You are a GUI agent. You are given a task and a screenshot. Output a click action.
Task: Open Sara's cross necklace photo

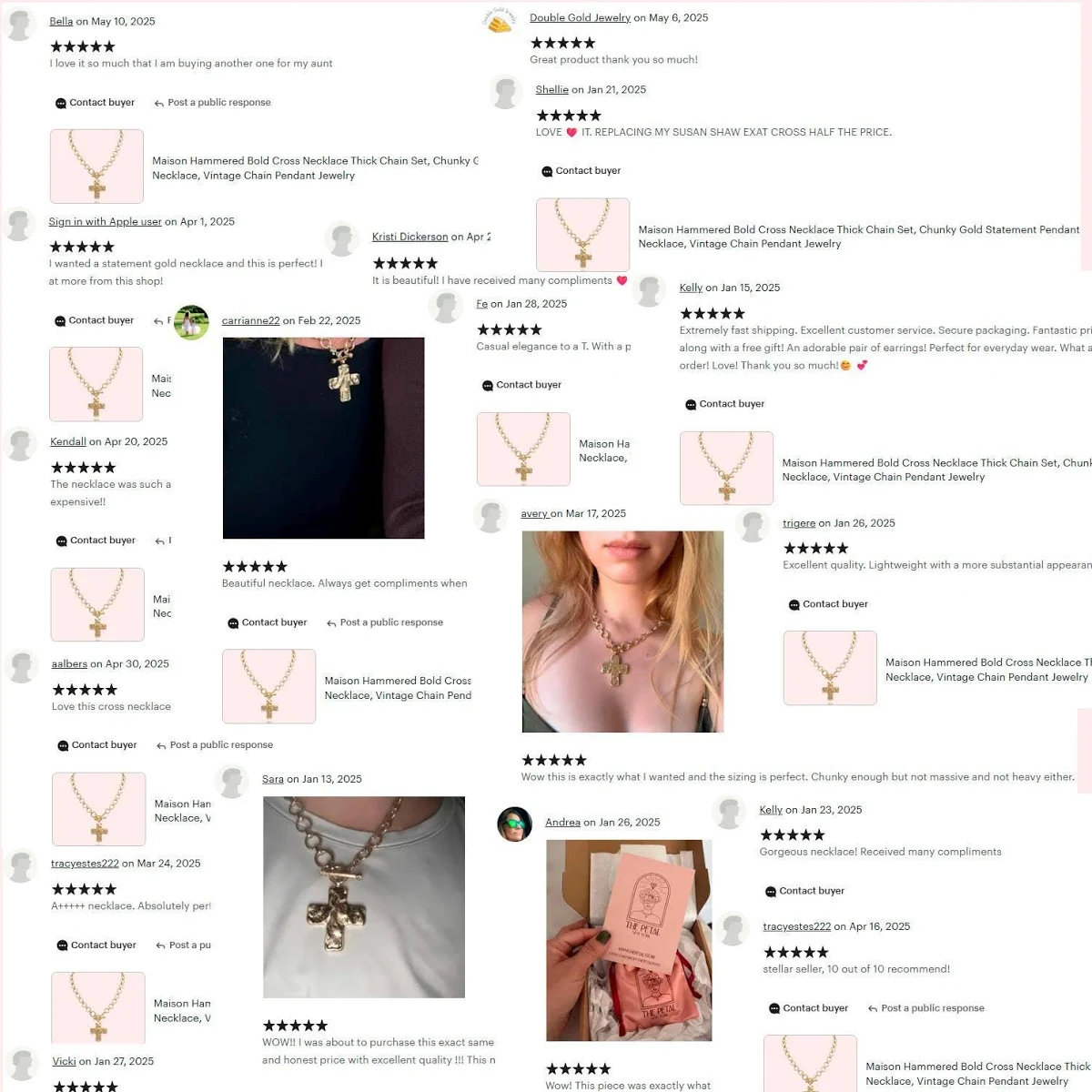coord(364,897)
